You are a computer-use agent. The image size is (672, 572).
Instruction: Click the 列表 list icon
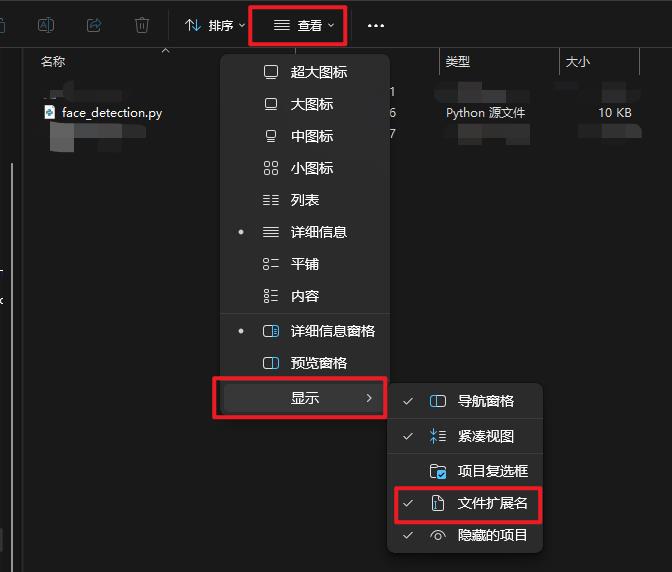pos(271,200)
